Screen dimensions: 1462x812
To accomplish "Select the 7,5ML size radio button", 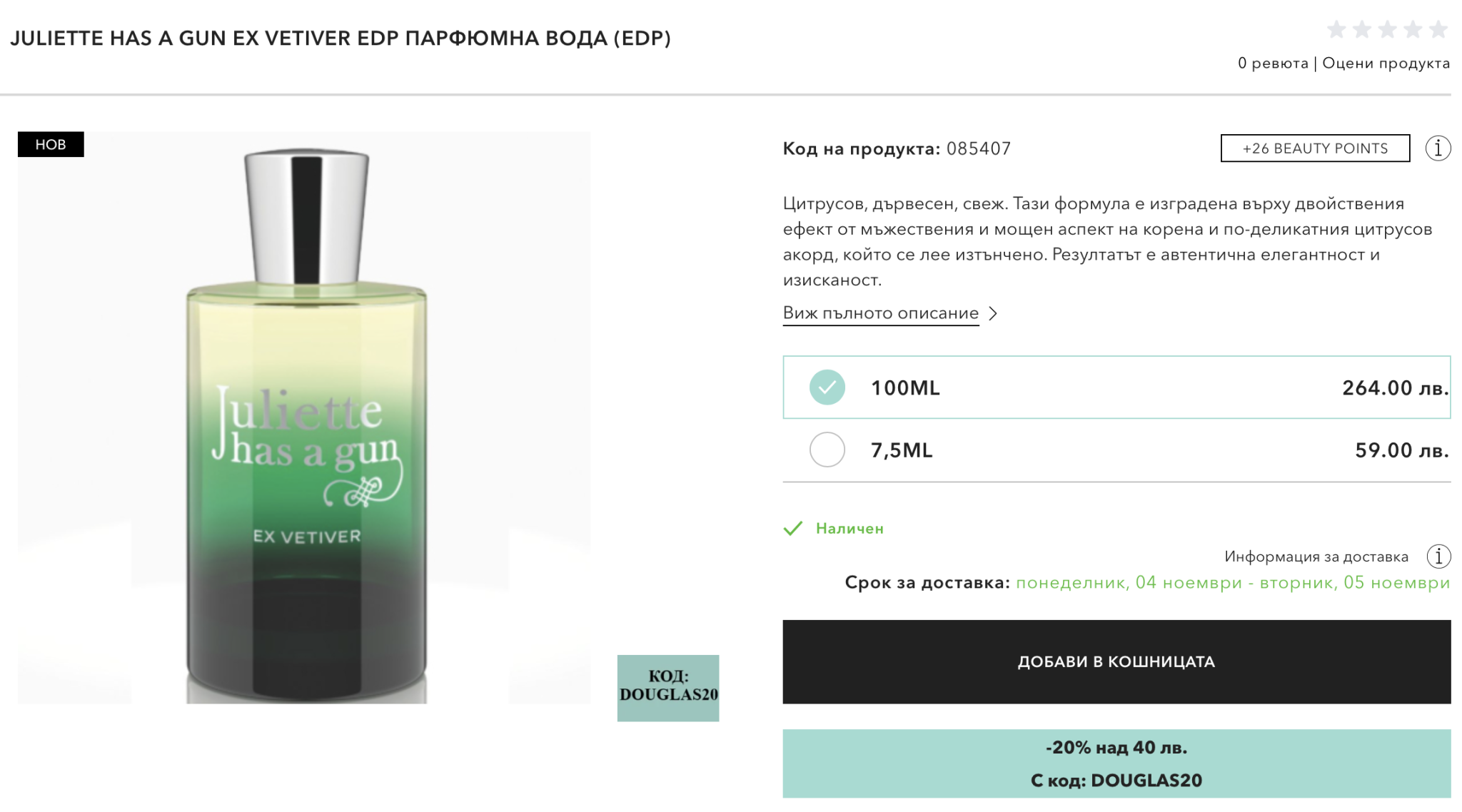I will point(827,450).
